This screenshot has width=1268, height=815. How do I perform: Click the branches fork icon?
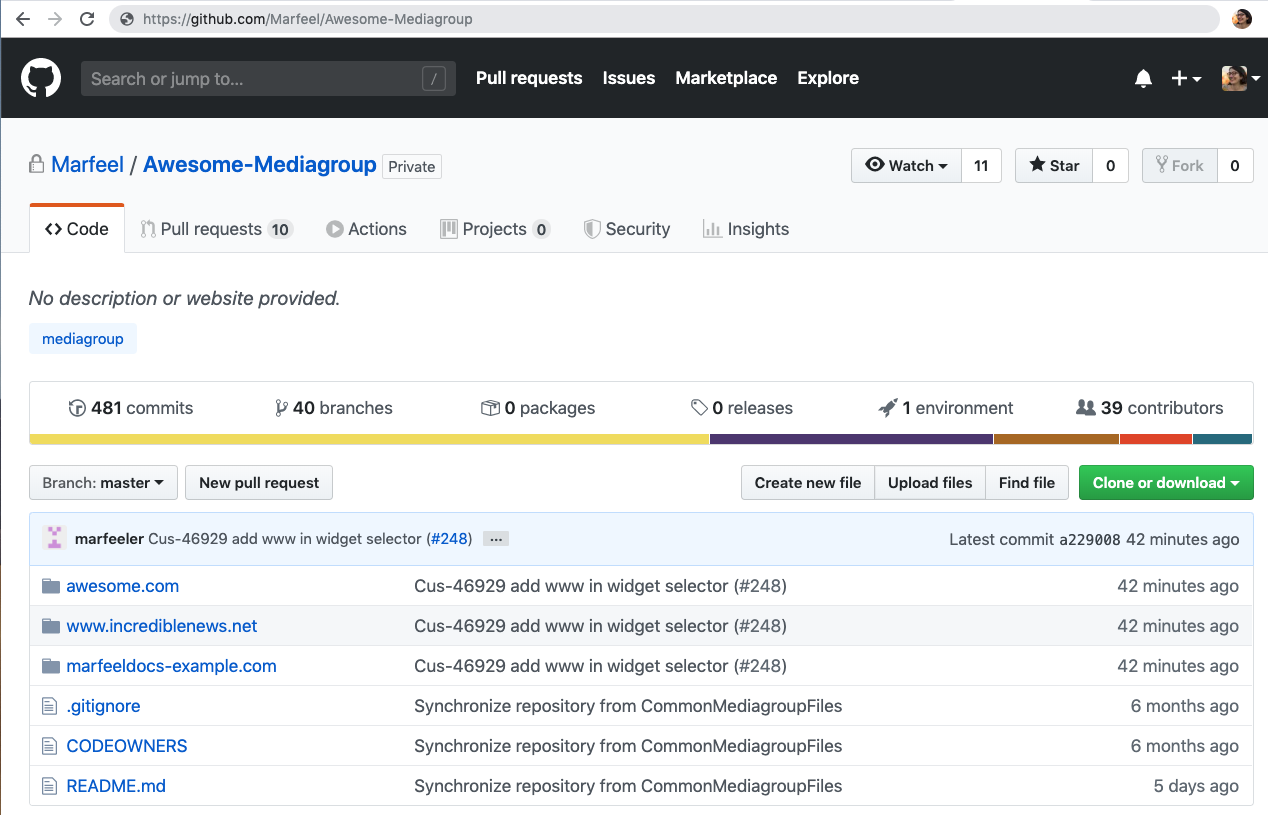(281, 408)
